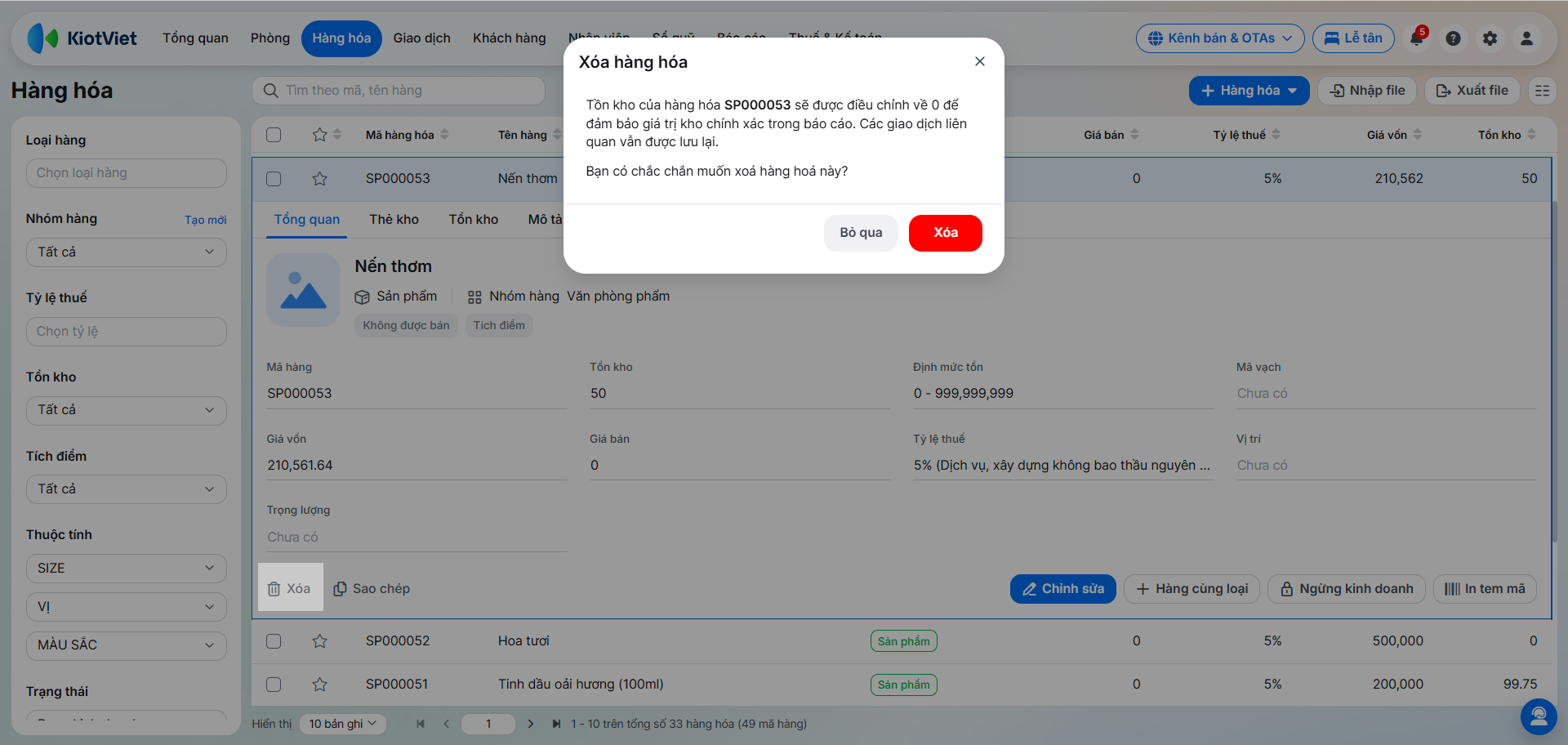Image resolution: width=1568 pixels, height=745 pixels.
Task: Sort by Giá vốn column arrows
Action: pos(1418,135)
